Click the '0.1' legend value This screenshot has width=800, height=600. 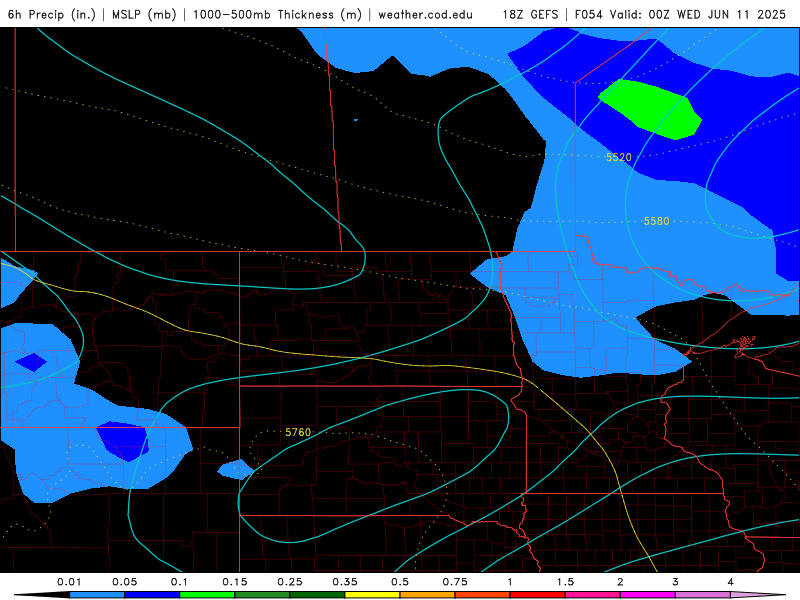179,582
